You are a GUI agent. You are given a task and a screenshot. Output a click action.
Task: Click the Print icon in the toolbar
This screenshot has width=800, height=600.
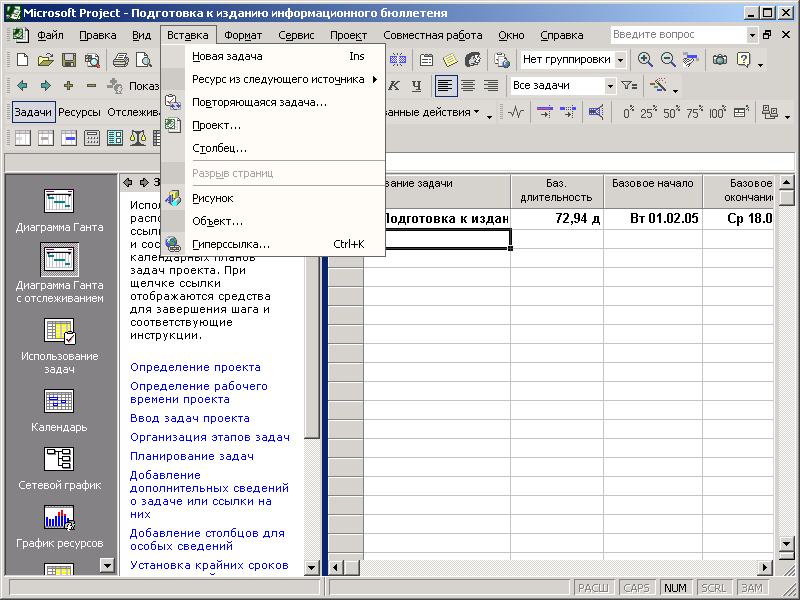(x=121, y=60)
